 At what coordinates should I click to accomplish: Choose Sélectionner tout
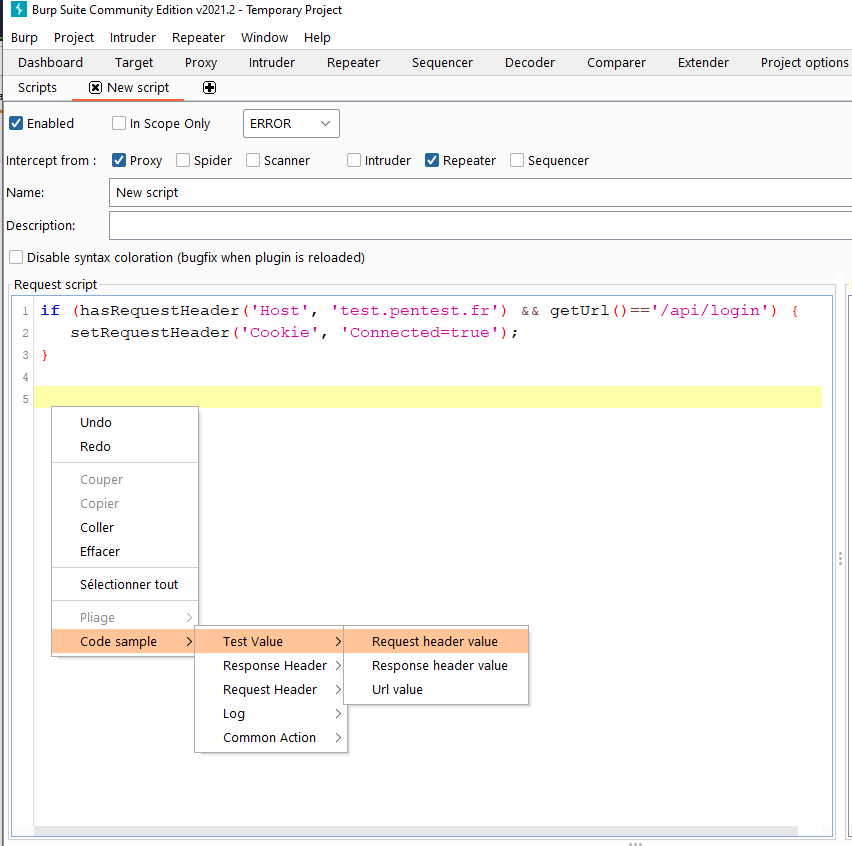(x=125, y=584)
